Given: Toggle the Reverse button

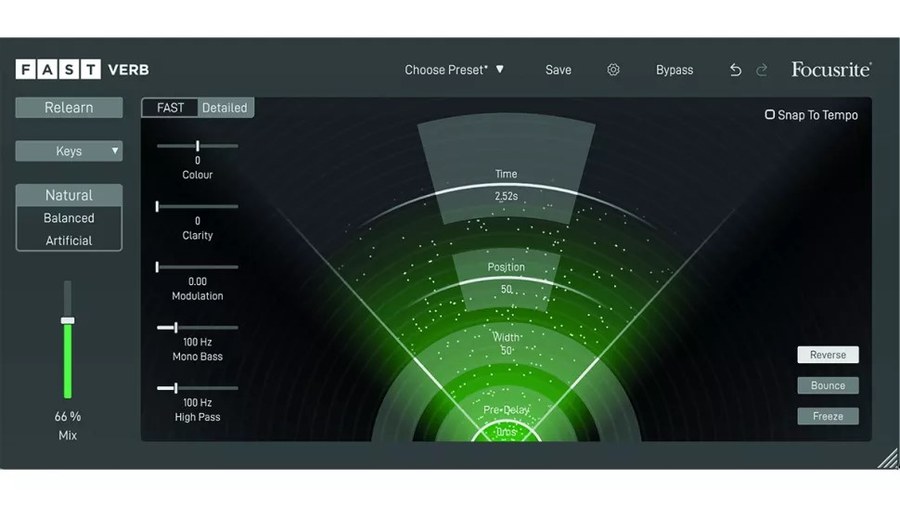Looking at the screenshot, I should click(x=828, y=355).
